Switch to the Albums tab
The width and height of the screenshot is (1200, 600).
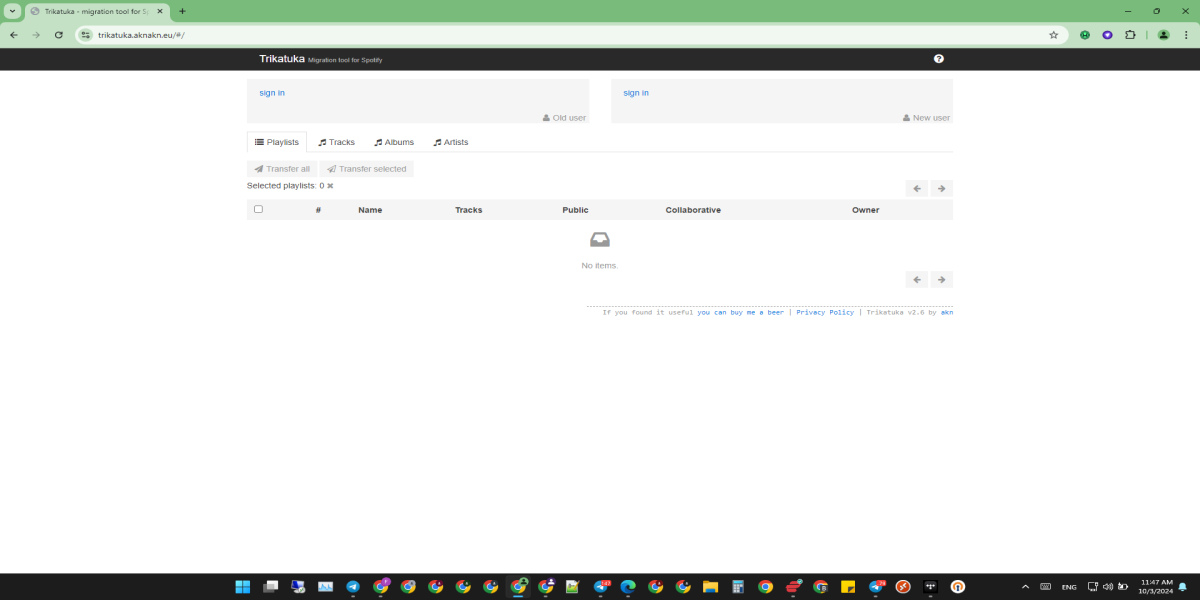click(x=394, y=142)
